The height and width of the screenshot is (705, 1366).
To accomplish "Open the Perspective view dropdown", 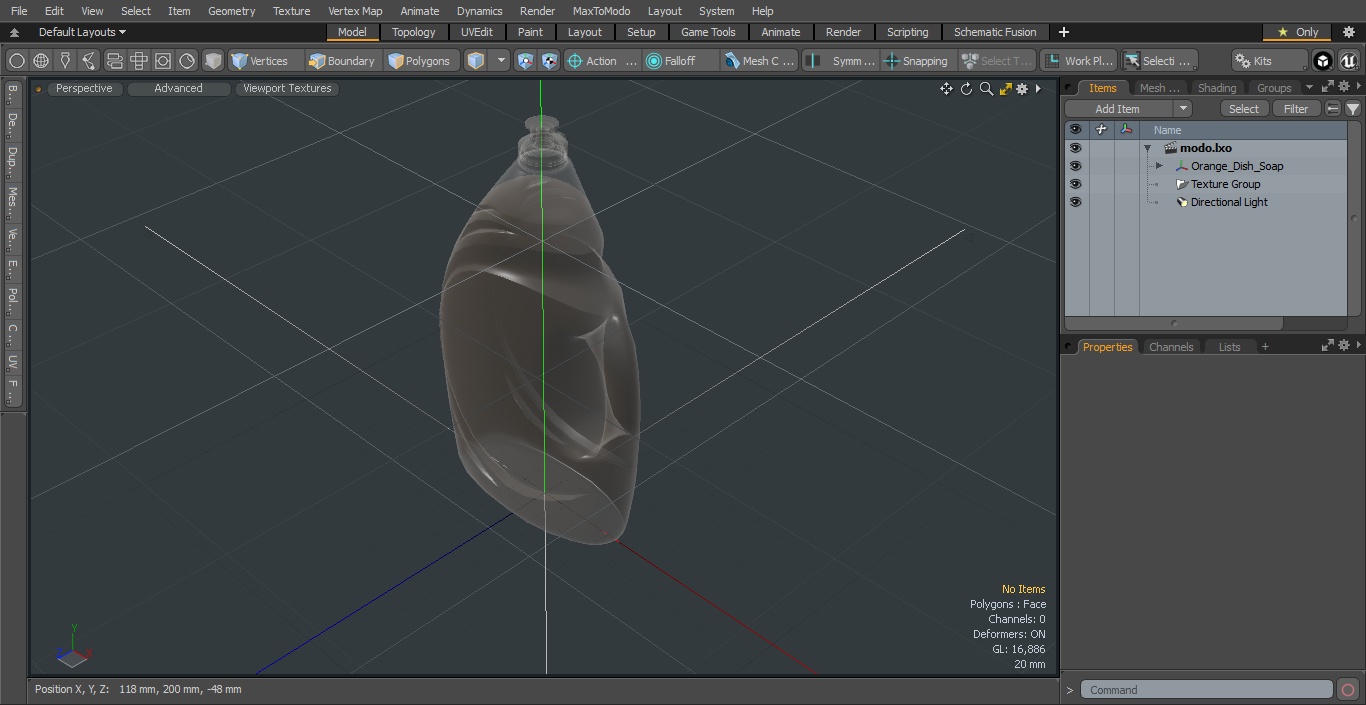I will coord(84,88).
